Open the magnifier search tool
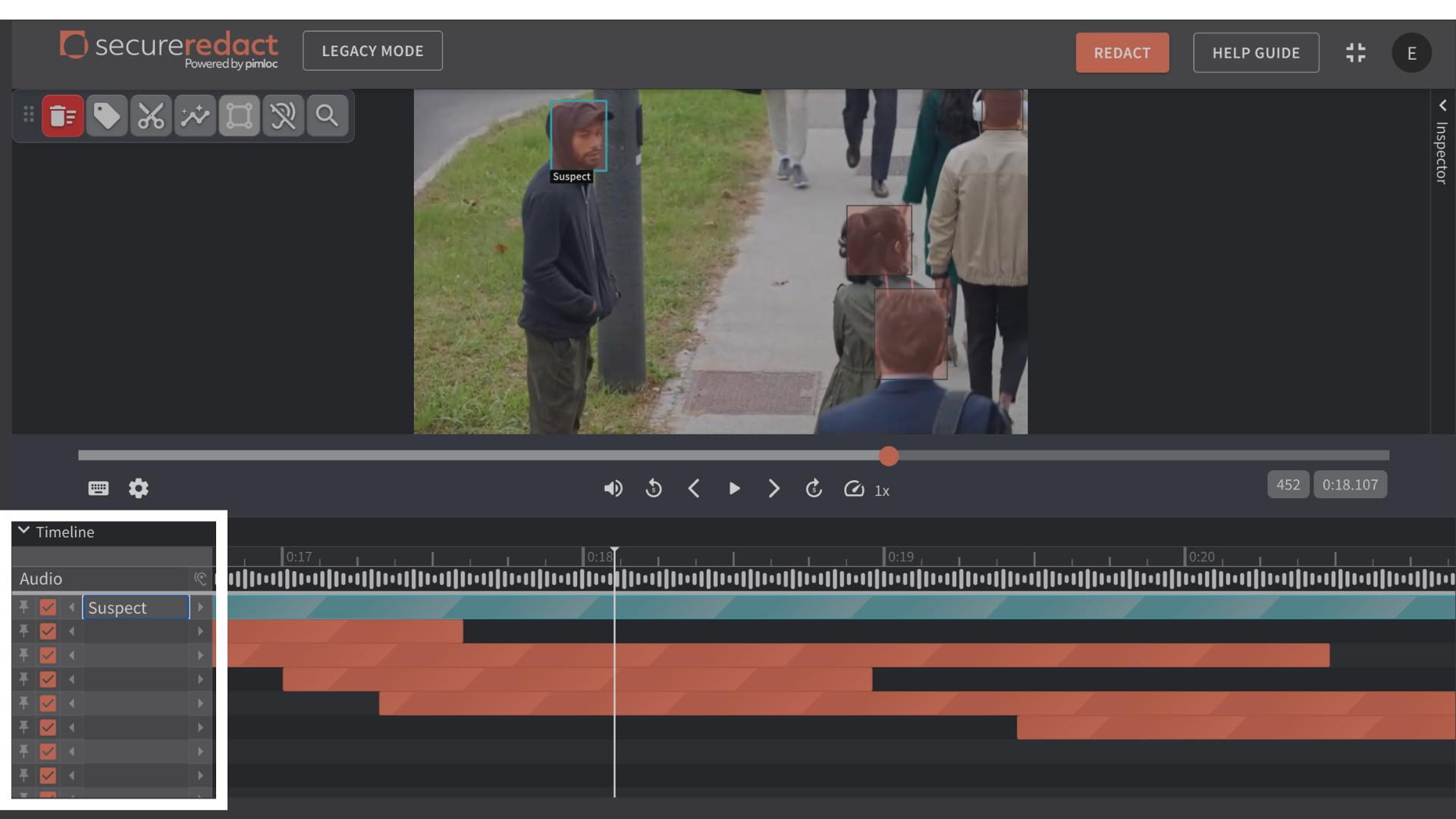The image size is (1456, 819). coord(327,116)
